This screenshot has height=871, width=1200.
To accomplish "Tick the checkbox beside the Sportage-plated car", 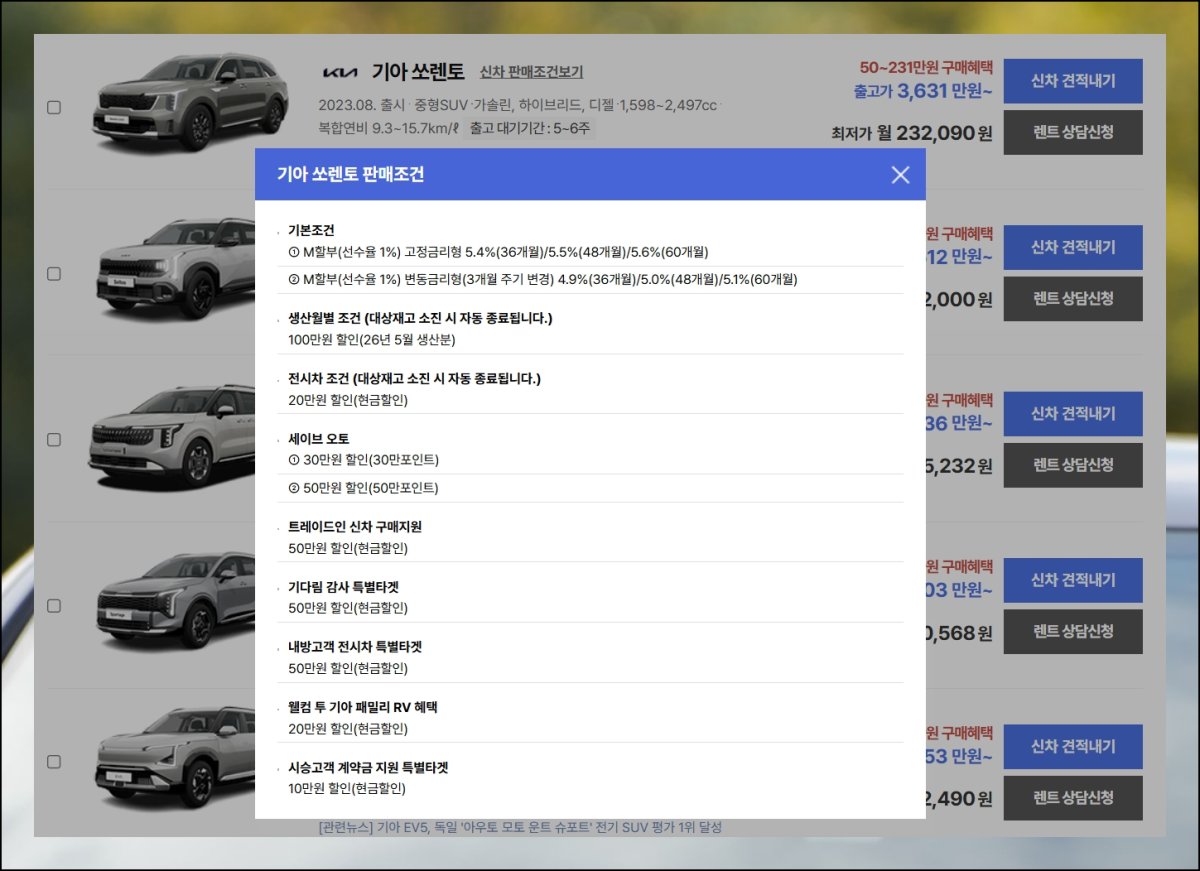I will [54, 605].
